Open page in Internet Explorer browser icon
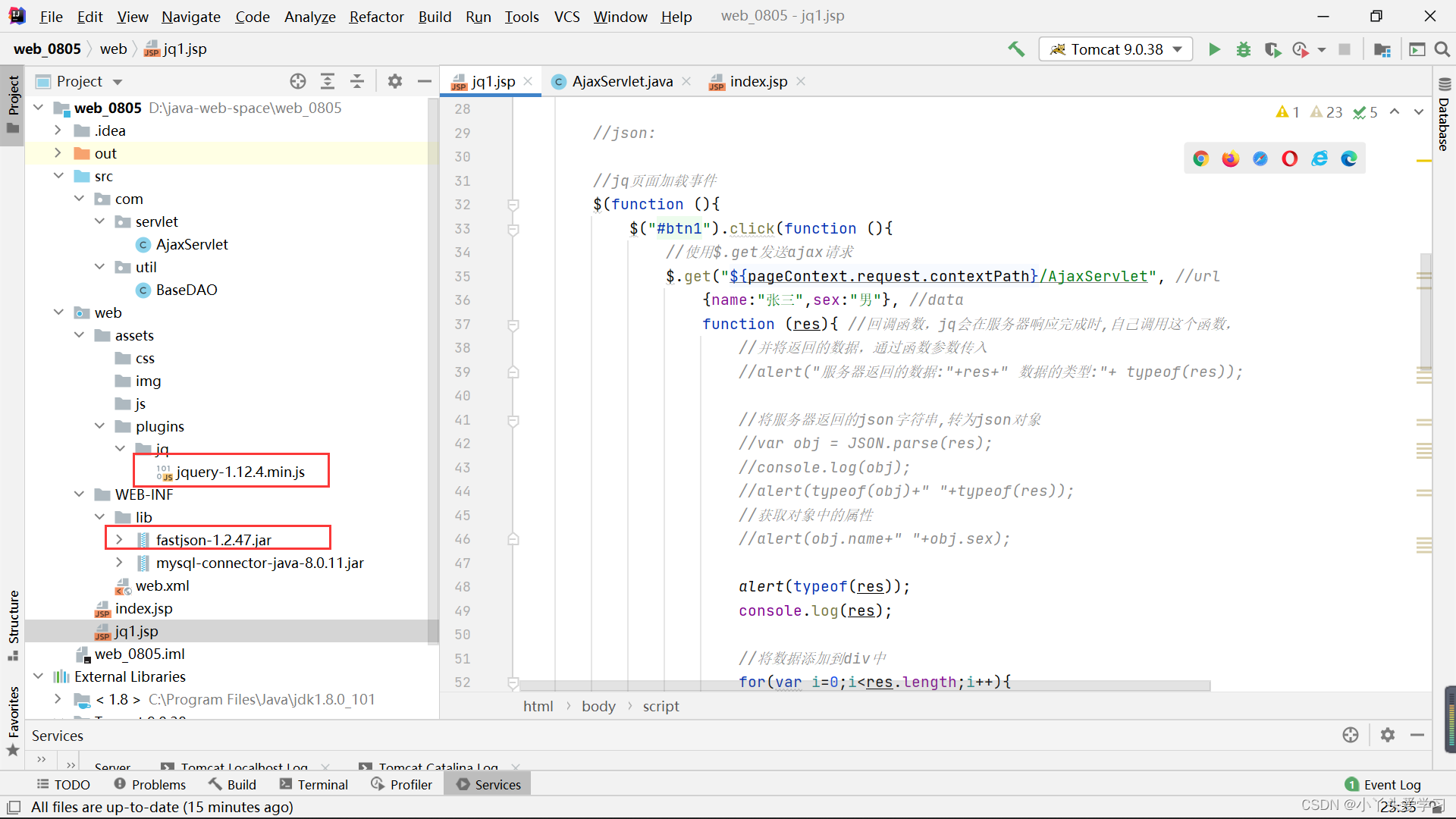1456x819 pixels. point(1319,158)
